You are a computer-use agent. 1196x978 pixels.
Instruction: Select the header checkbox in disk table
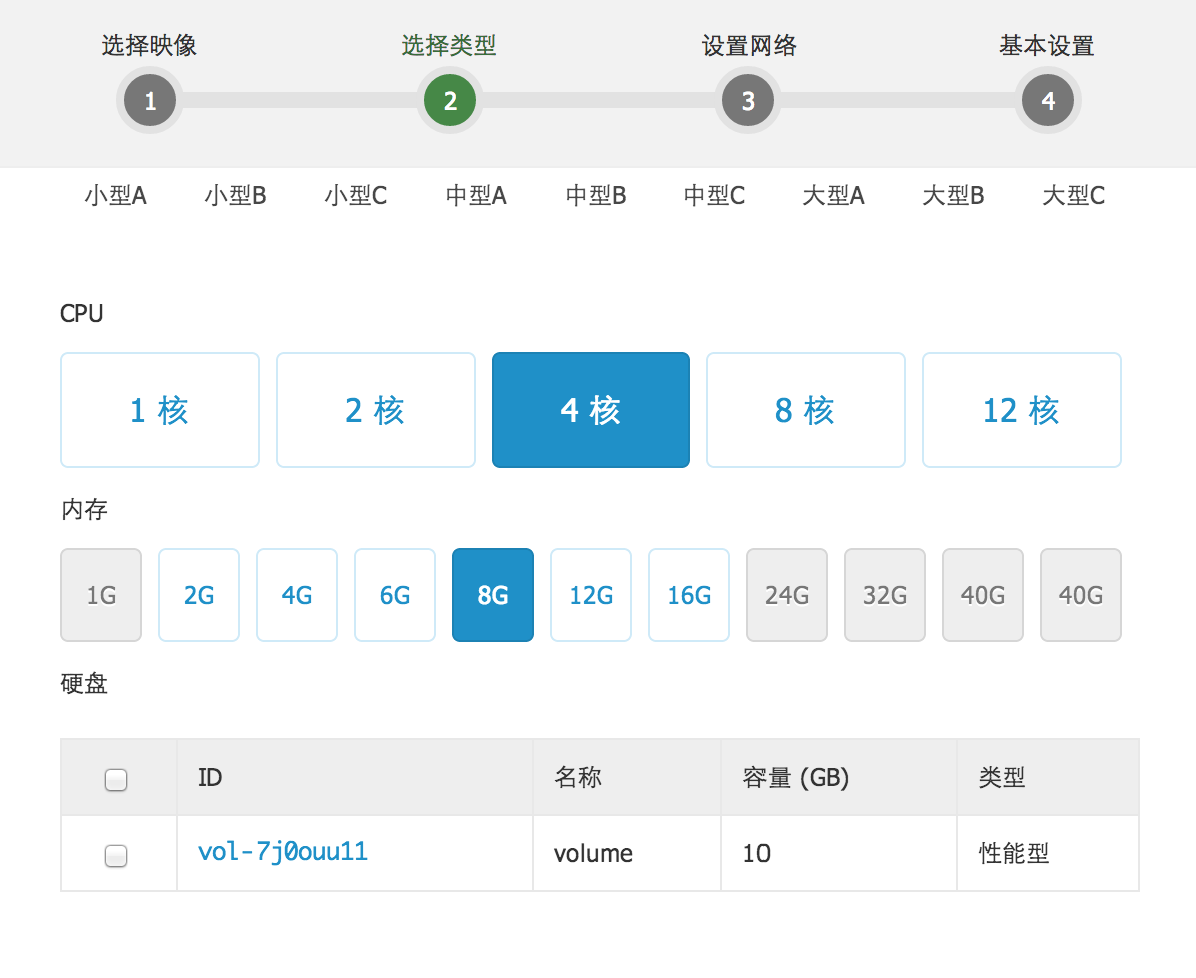pyautogui.click(x=116, y=780)
